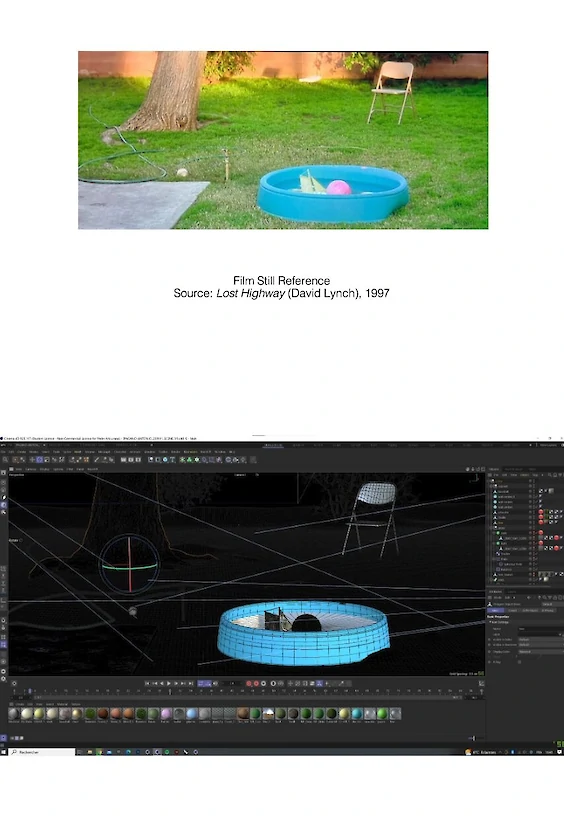
Task: Click the timeline current frame marker
Action: pyautogui.click(x=30, y=691)
